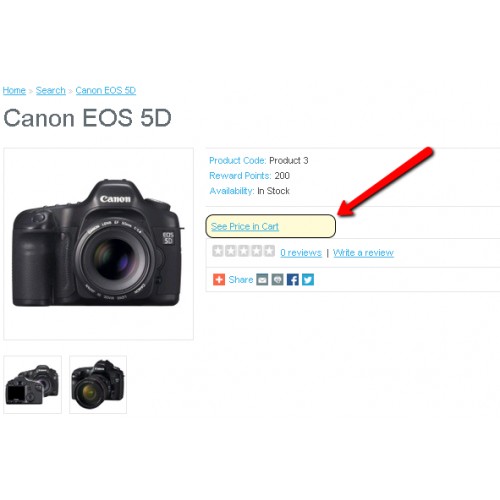Share product via the email envelope icon
This screenshot has height=500, width=500.
pos(262,279)
